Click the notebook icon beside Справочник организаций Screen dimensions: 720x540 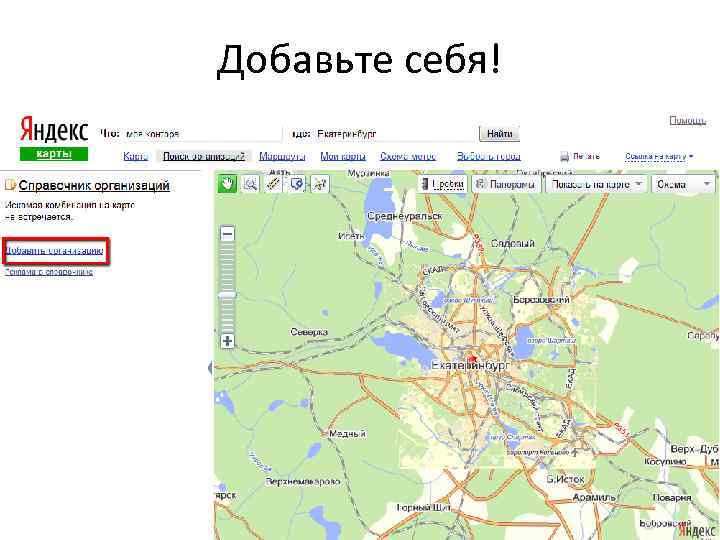pos(10,186)
